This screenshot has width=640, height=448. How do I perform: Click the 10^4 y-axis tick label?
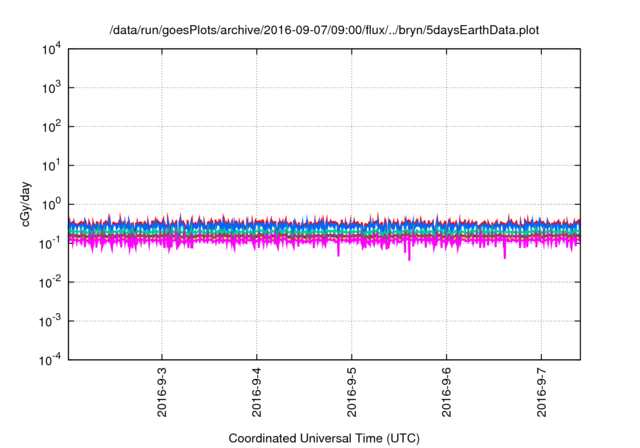click(51, 49)
